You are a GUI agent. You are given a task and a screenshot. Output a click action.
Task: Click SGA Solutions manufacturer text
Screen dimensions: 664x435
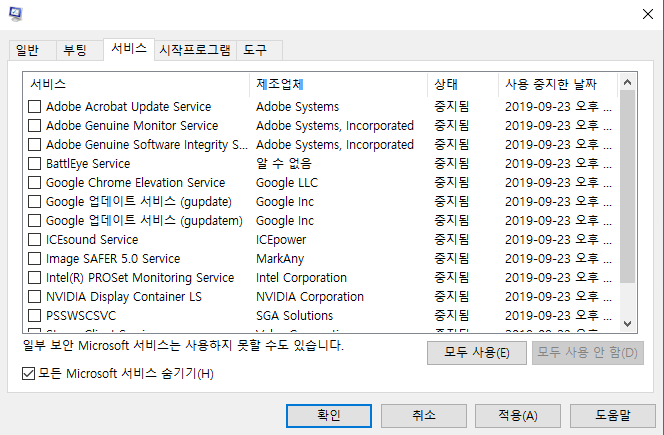point(294,316)
